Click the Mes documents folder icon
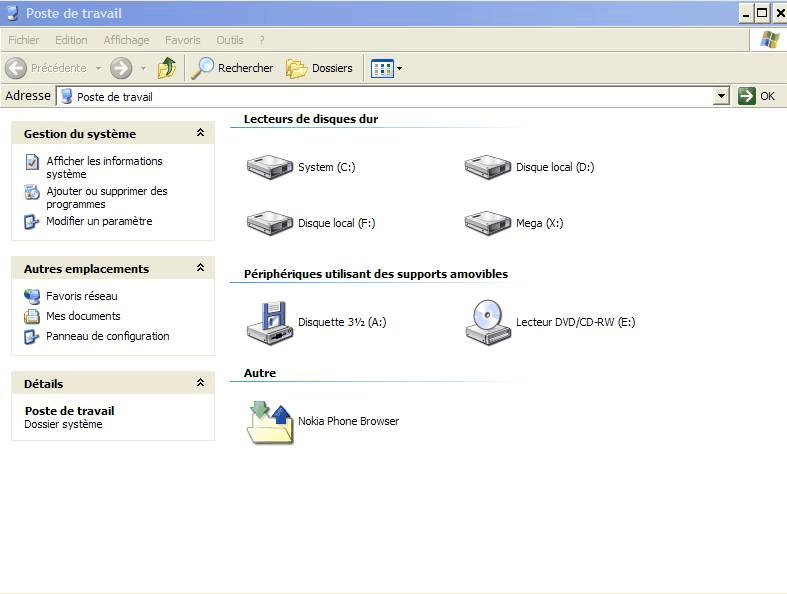The width and height of the screenshot is (787, 594). (x=32, y=316)
